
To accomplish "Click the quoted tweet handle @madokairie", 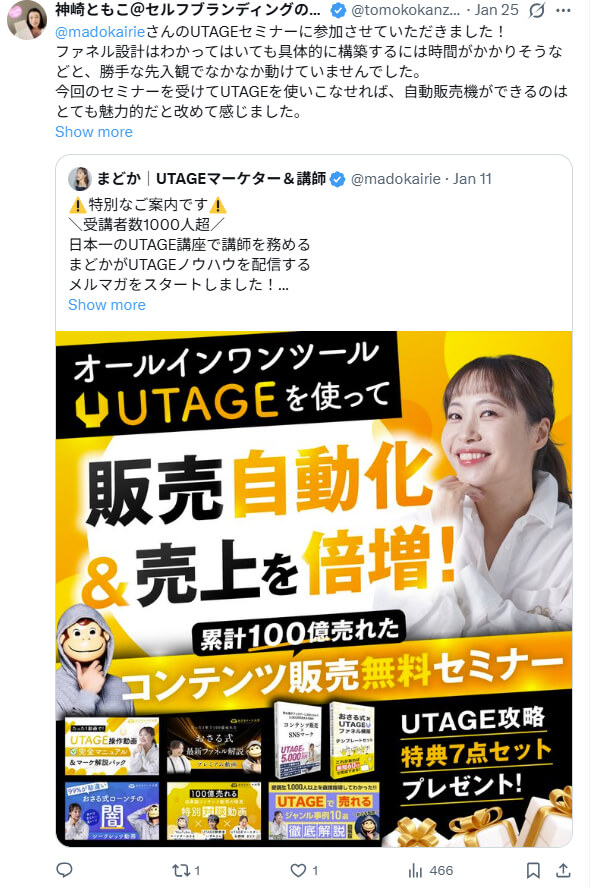I will point(396,179).
